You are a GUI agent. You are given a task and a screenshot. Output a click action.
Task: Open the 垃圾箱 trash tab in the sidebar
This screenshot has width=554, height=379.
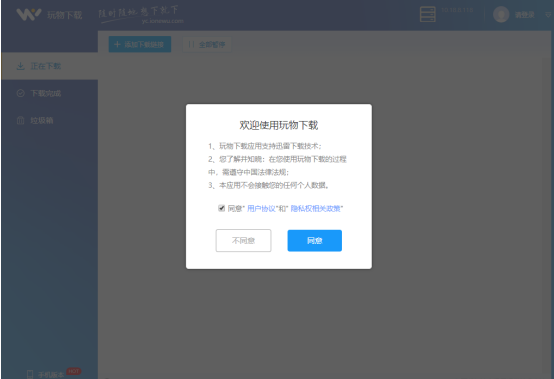pyautogui.click(x=50, y=120)
